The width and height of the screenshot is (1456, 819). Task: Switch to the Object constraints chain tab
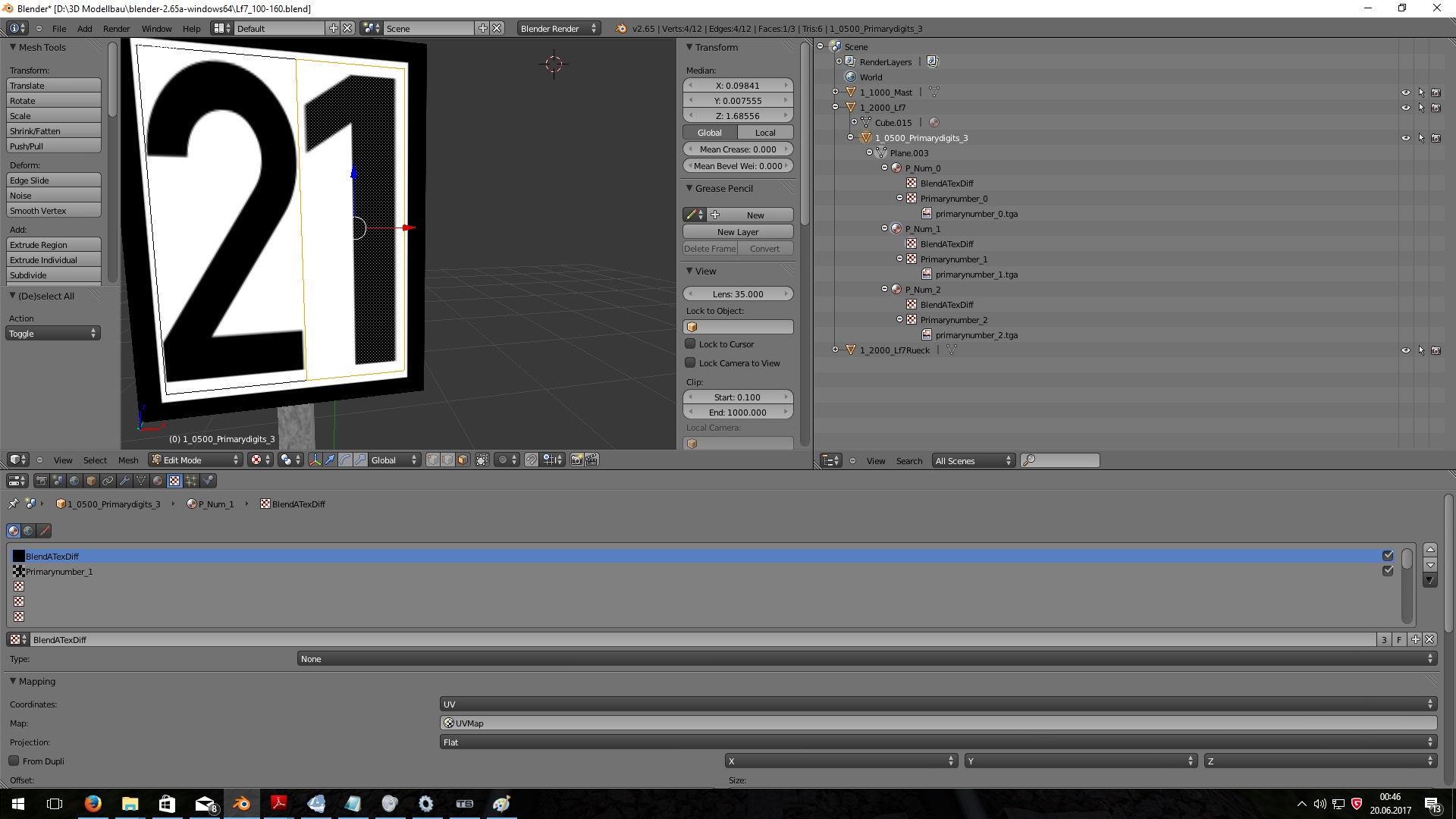click(108, 481)
